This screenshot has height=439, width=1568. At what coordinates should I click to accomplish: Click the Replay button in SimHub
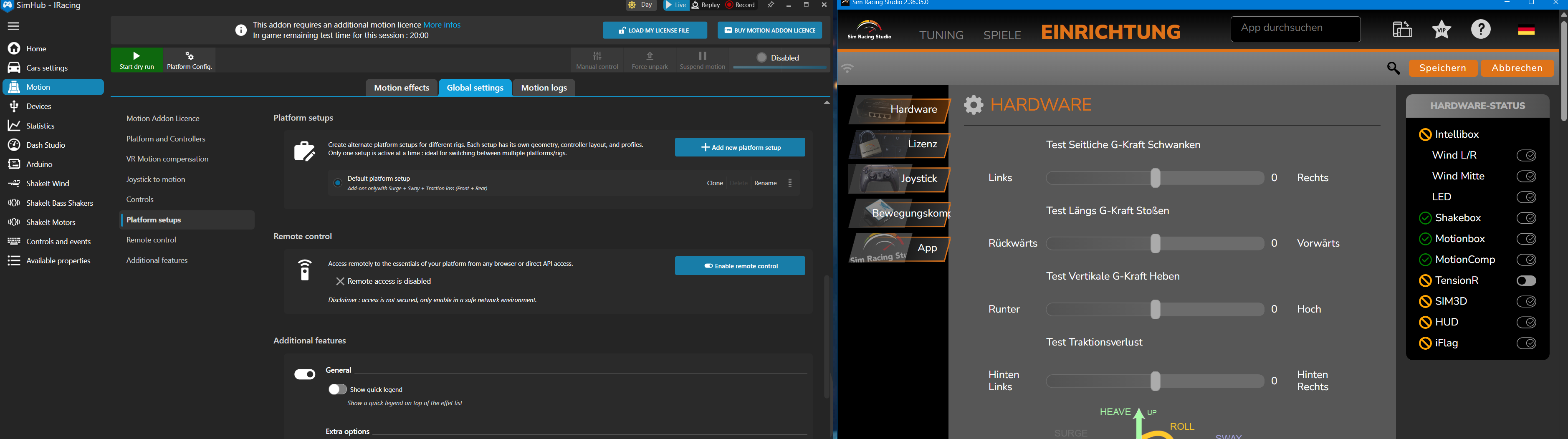706,5
